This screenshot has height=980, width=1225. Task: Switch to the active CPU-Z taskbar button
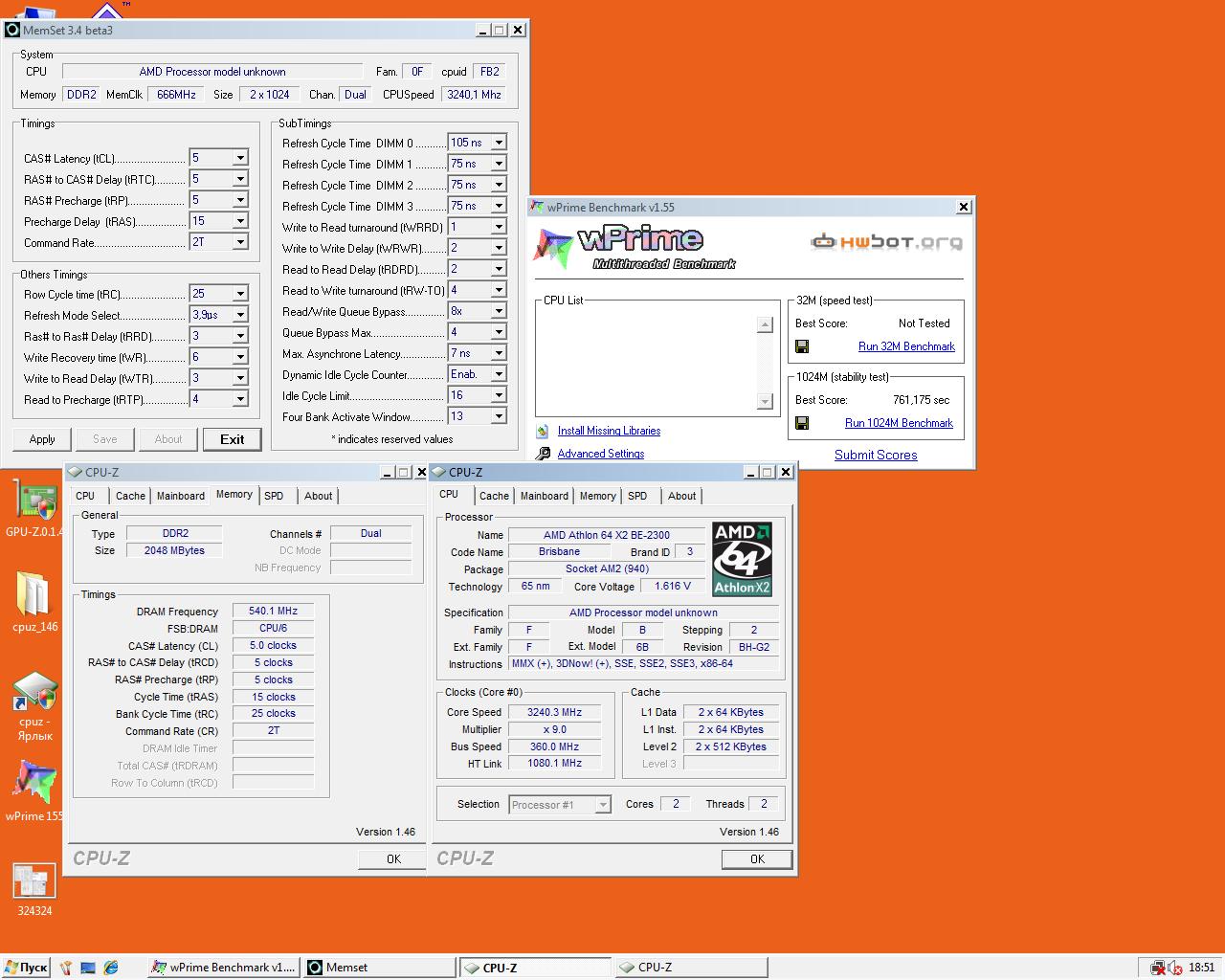pyautogui.click(x=535, y=968)
